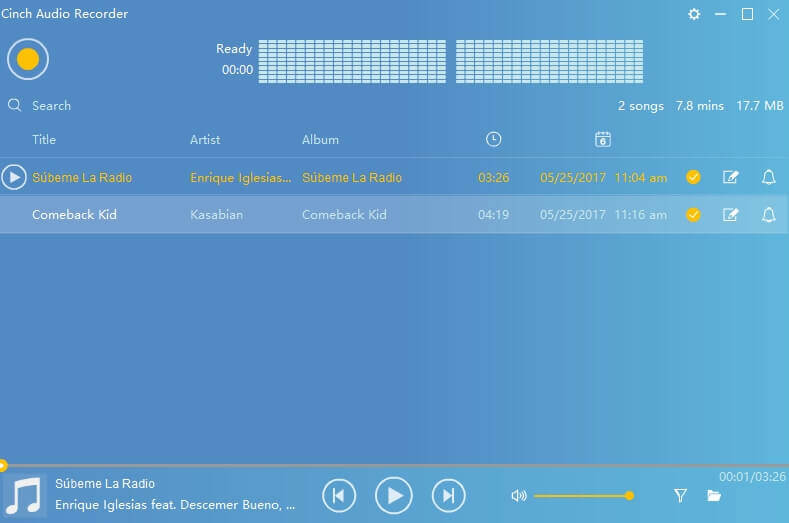Viewport: 789px width, 523px height.
Task: Sort by the Album column header
Action: [x=320, y=139]
